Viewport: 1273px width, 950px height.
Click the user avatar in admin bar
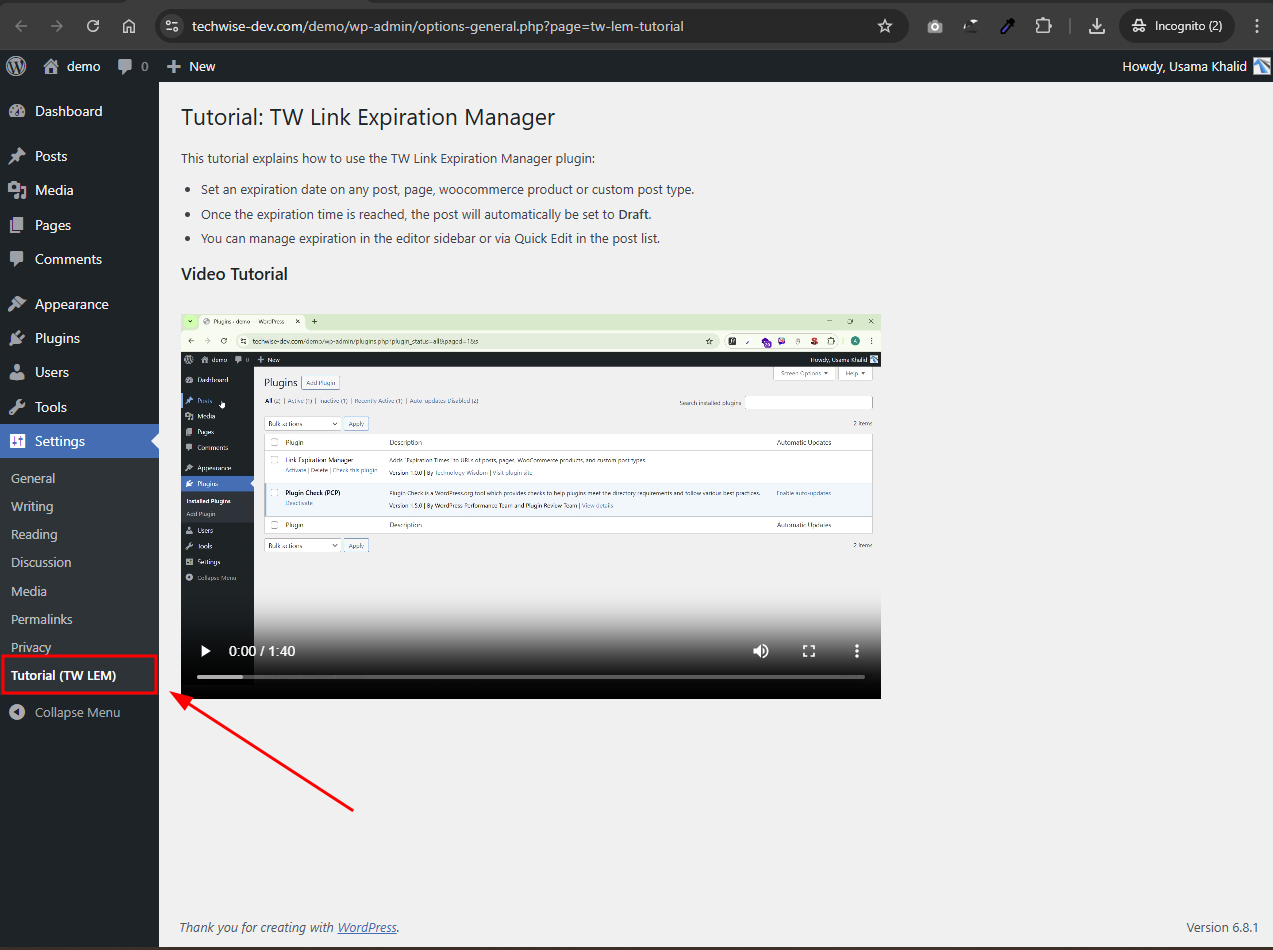tap(1262, 66)
